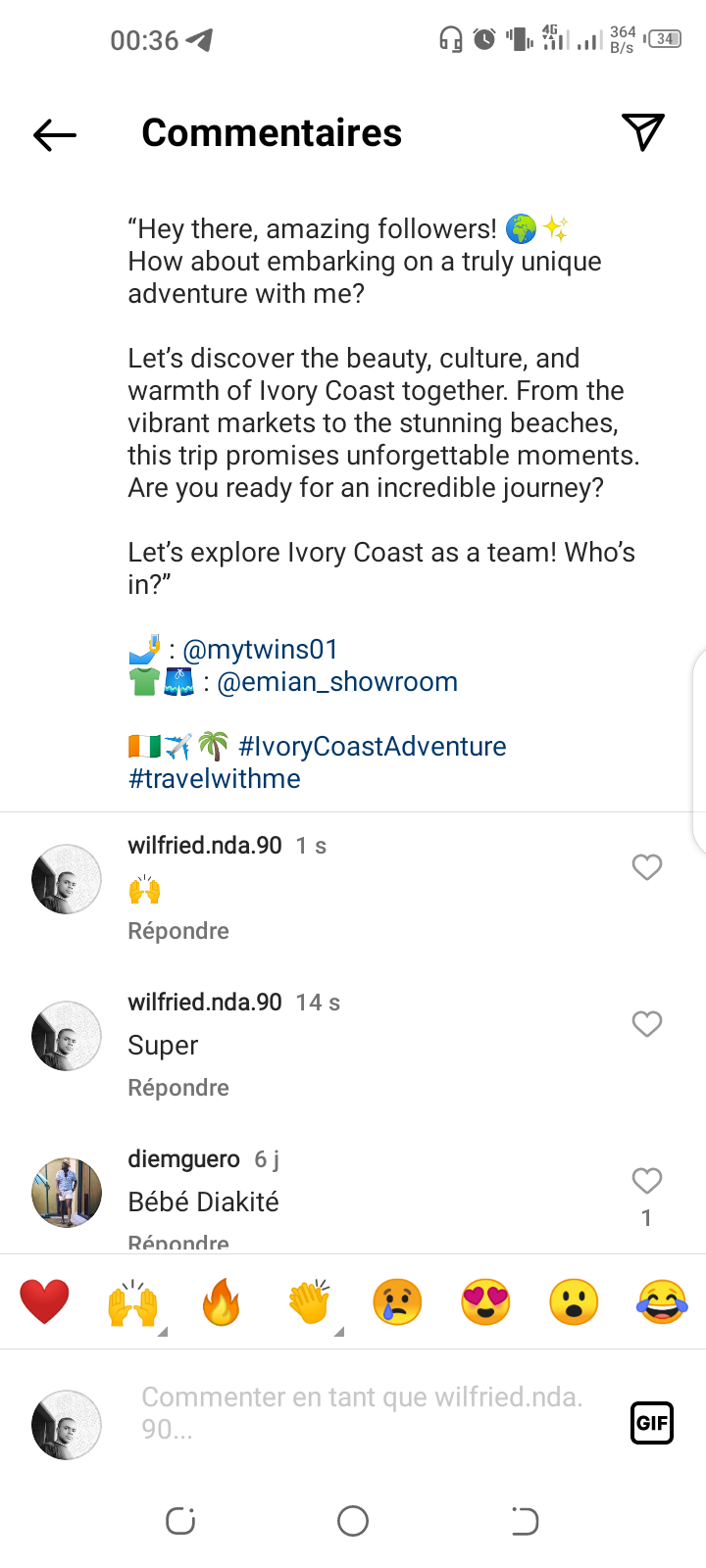Reply to the "Super" comment

(x=178, y=1088)
